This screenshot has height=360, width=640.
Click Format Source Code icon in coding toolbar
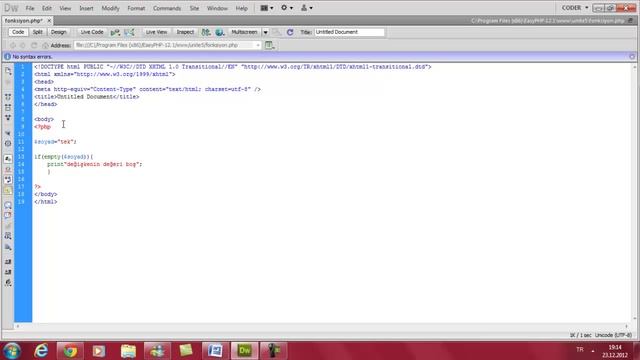coord(8,282)
